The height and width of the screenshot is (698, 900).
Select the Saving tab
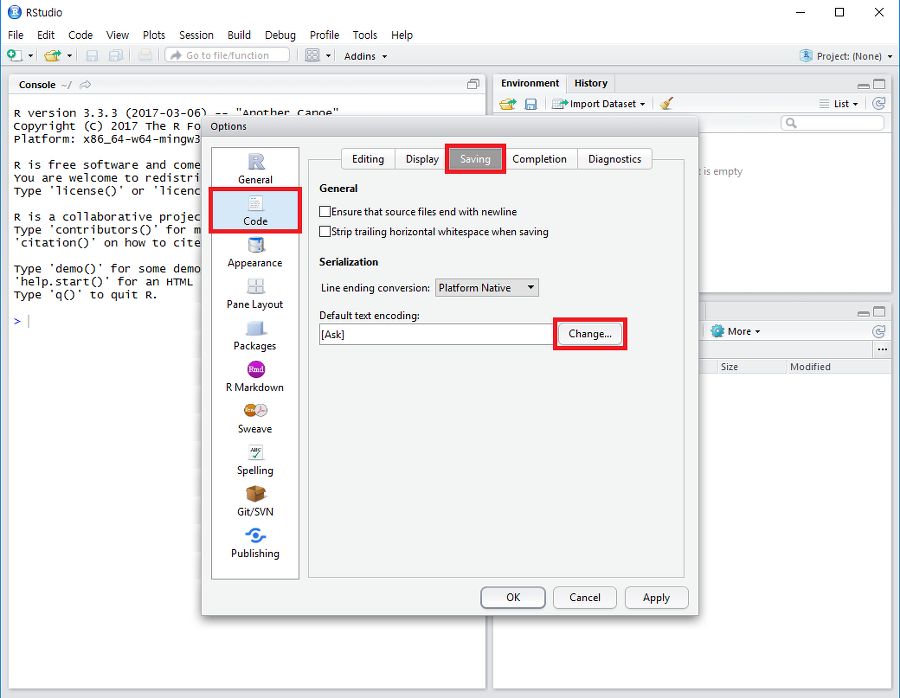475,159
